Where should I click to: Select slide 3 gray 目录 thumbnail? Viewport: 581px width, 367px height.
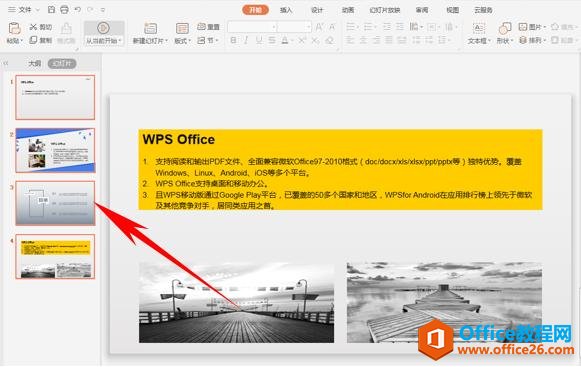point(55,203)
